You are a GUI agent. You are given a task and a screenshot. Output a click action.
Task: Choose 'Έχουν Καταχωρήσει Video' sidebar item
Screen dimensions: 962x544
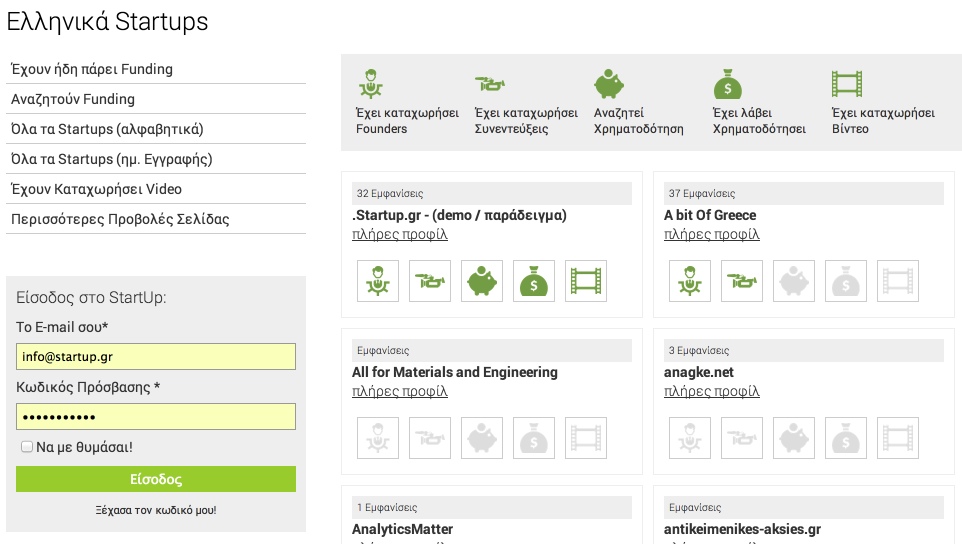pyautogui.click(x=96, y=189)
